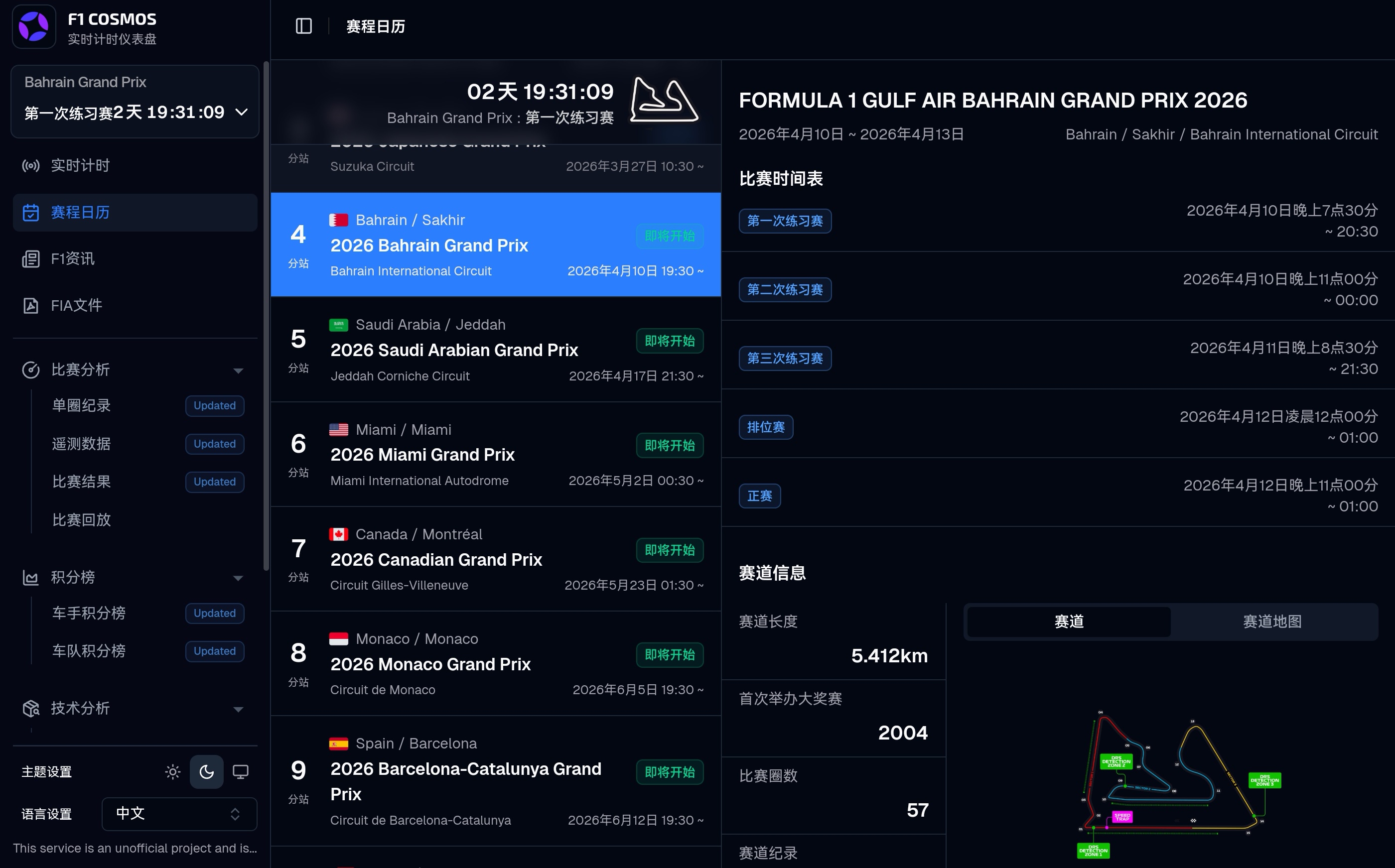1395x868 pixels.
Task: Click 即将开始 badge on Monaco row
Action: coord(670,655)
